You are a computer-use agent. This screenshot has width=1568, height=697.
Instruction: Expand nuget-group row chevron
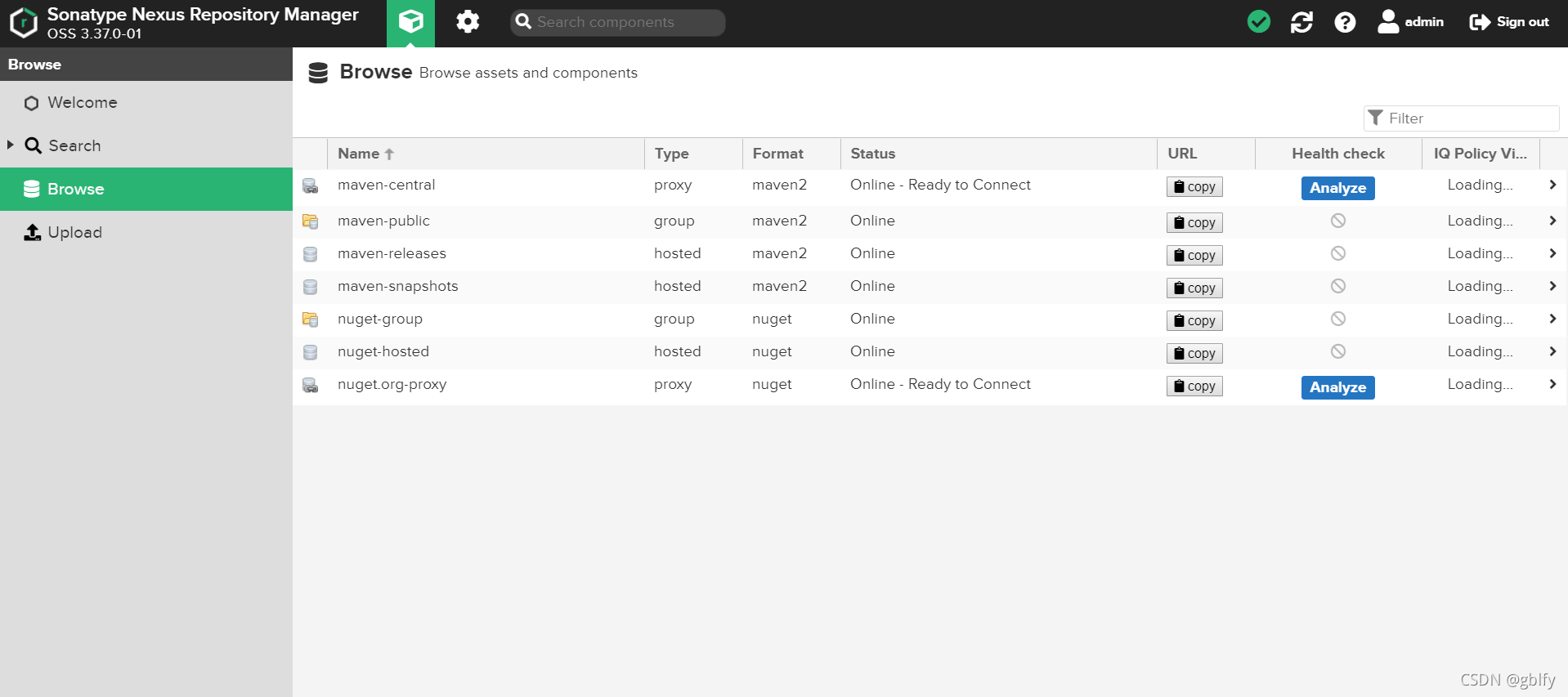1552,319
